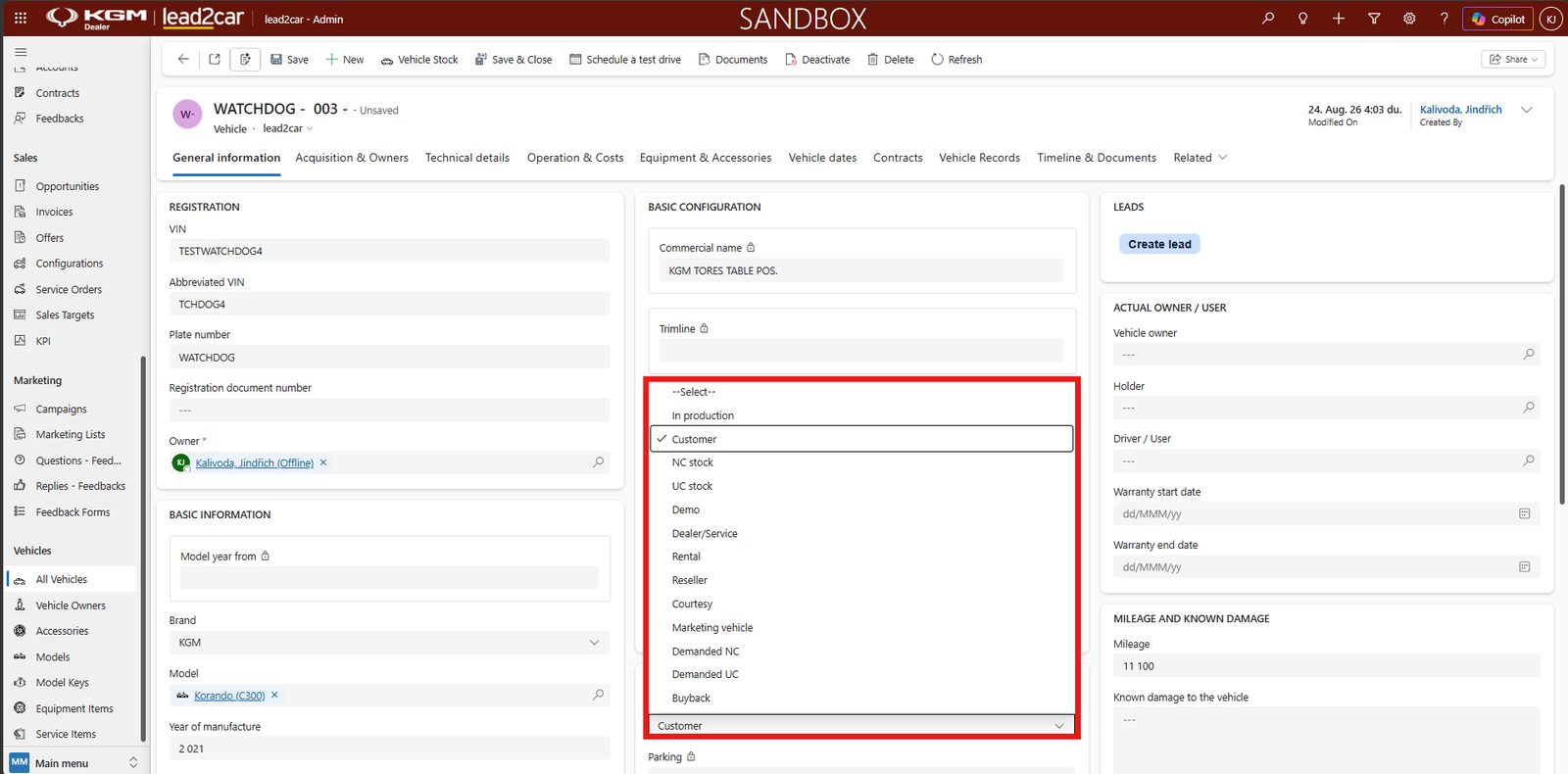Select the Demo option
The width and height of the screenshot is (1568, 774).
[861, 509]
